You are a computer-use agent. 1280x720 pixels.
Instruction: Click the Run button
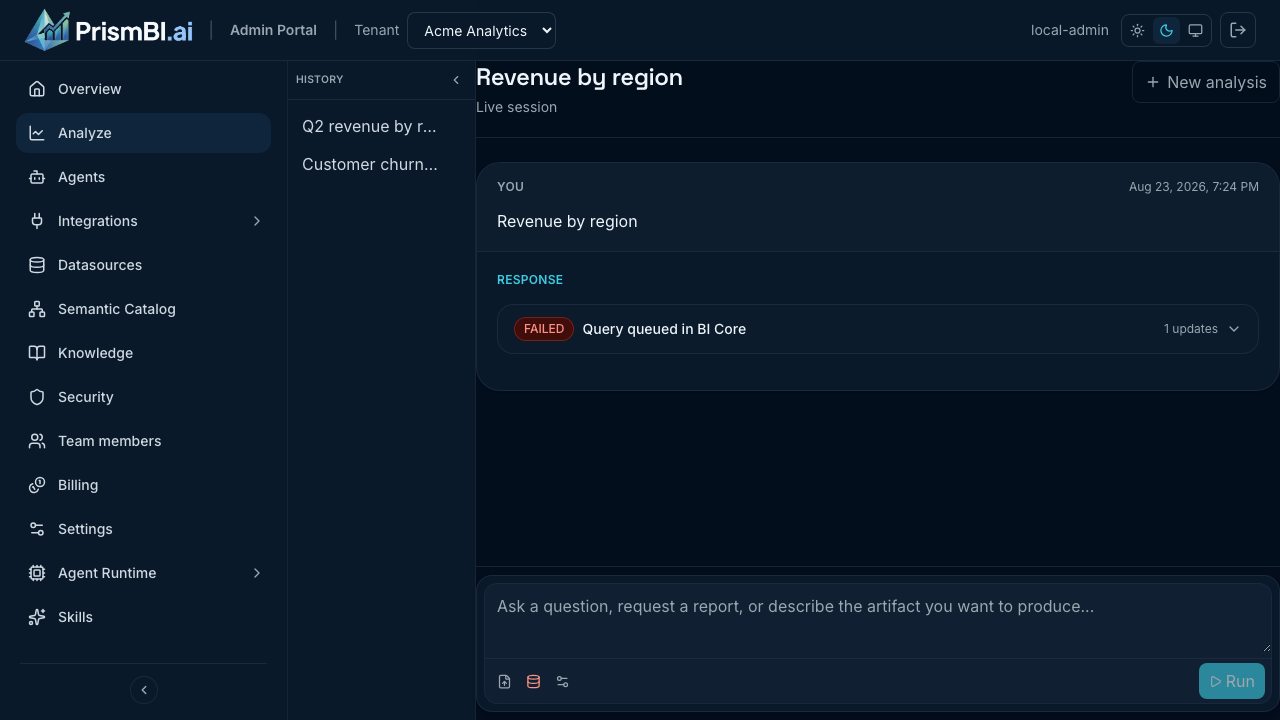pos(1232,681)
